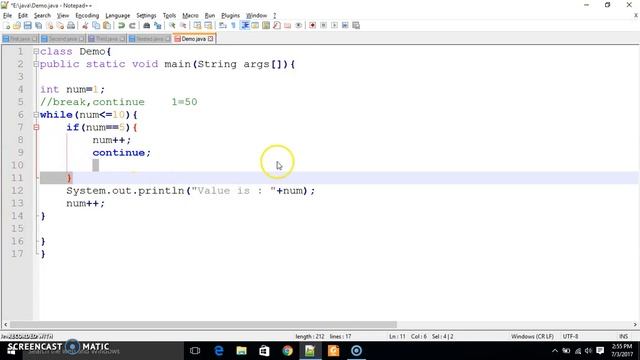Screen dimensions: 640x360
Task: Show hidden system tray icons chevron
Action: 555,351
